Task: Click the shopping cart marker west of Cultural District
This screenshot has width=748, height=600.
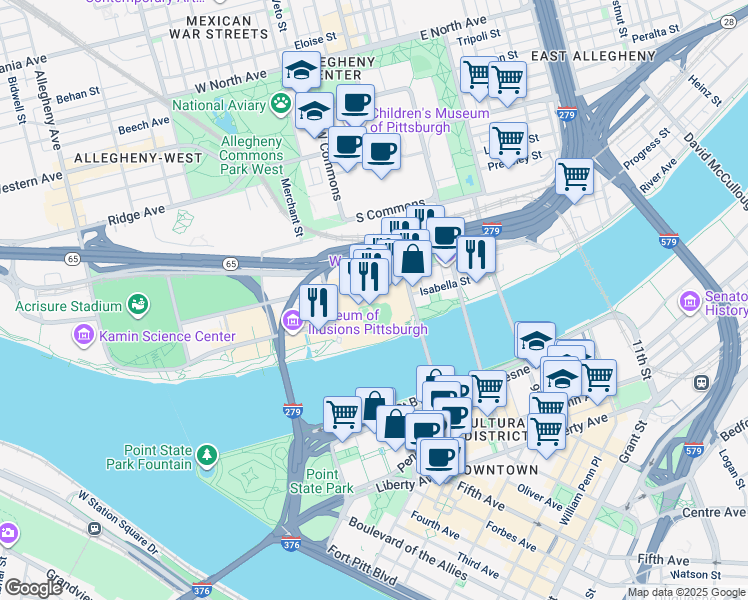Action: pos(343,415)
